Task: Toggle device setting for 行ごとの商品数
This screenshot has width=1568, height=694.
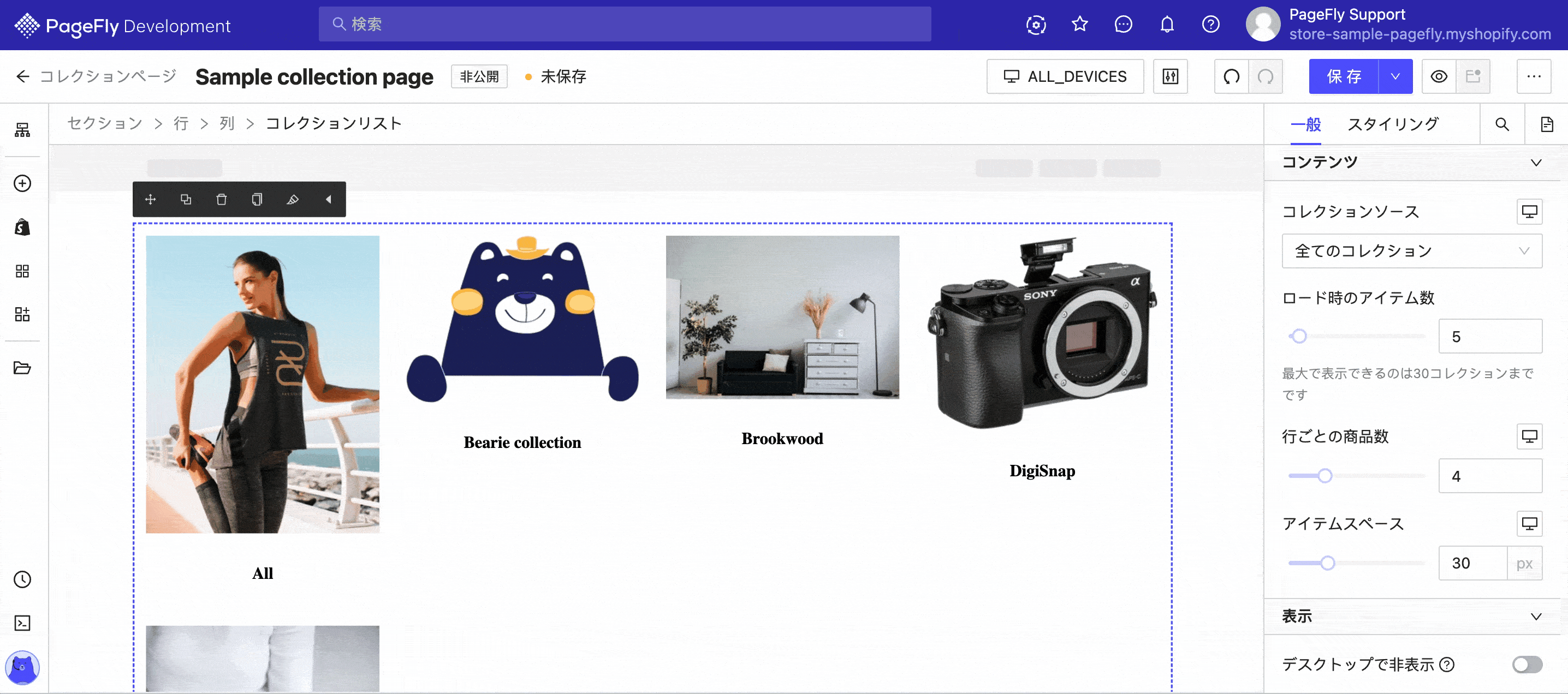Action: pos(1529,436)
